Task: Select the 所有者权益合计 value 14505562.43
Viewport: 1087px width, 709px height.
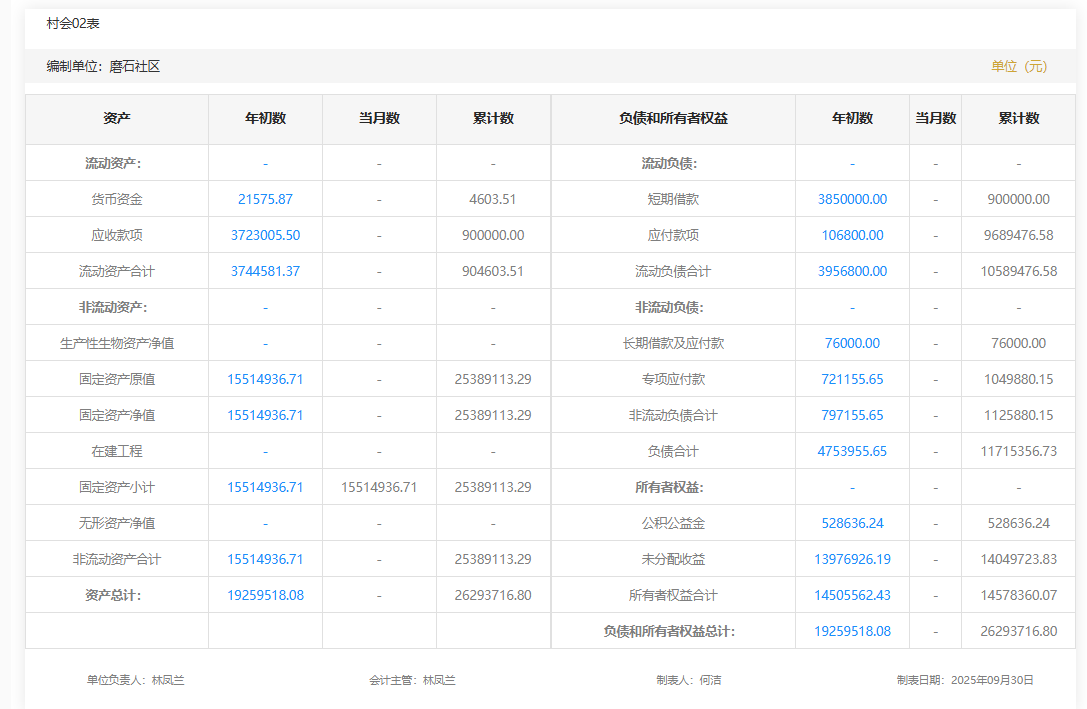Action: (x=852, y=595)
